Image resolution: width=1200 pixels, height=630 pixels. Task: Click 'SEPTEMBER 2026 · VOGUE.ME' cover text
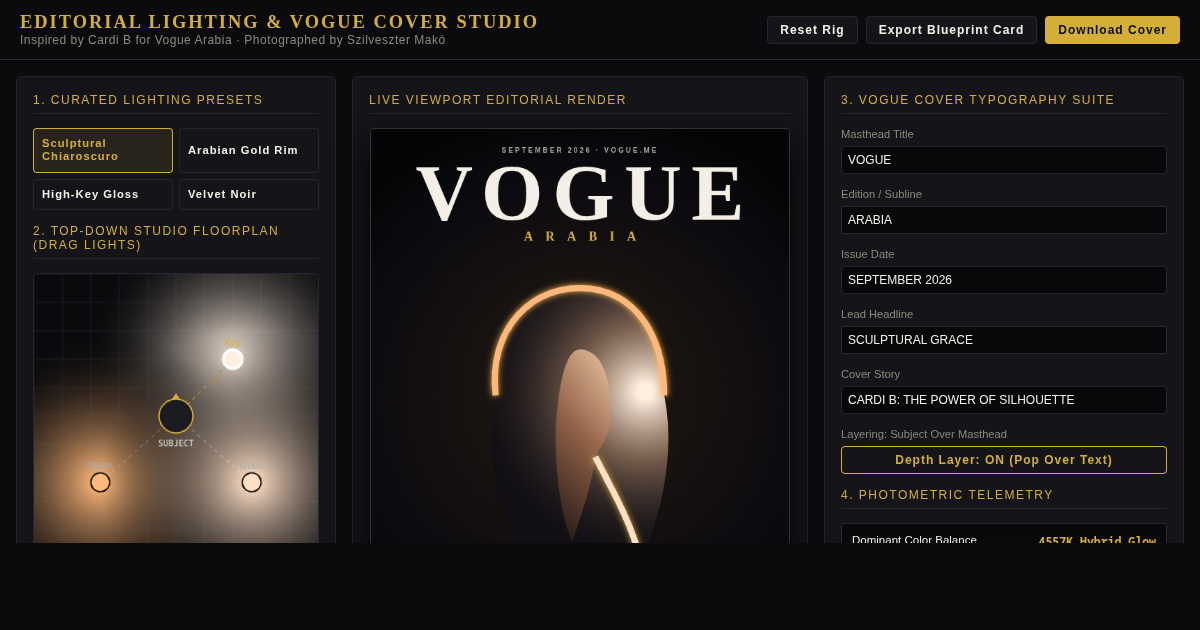click(580, 150)
